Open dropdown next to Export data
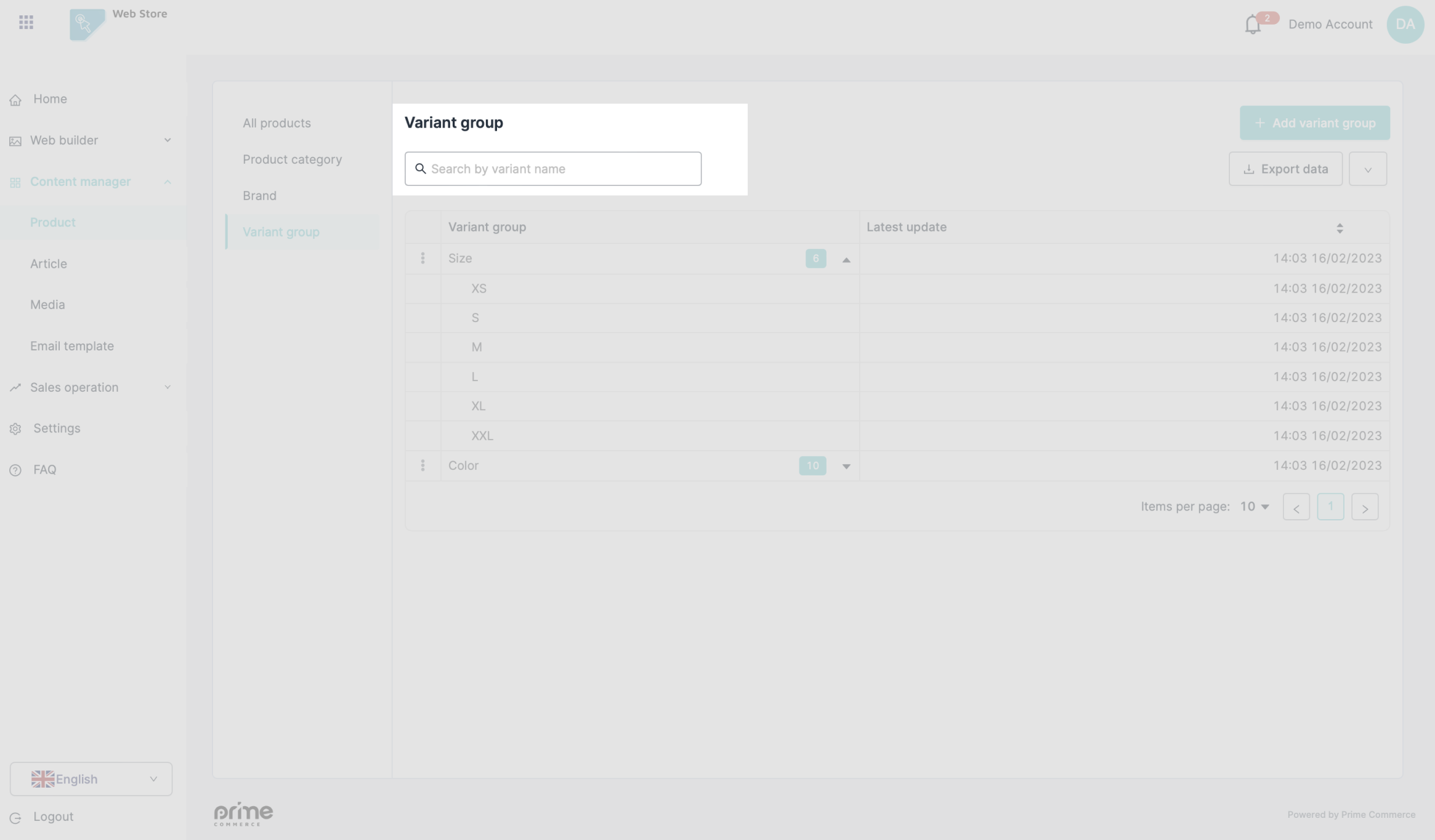 (x=1367, y=169)
